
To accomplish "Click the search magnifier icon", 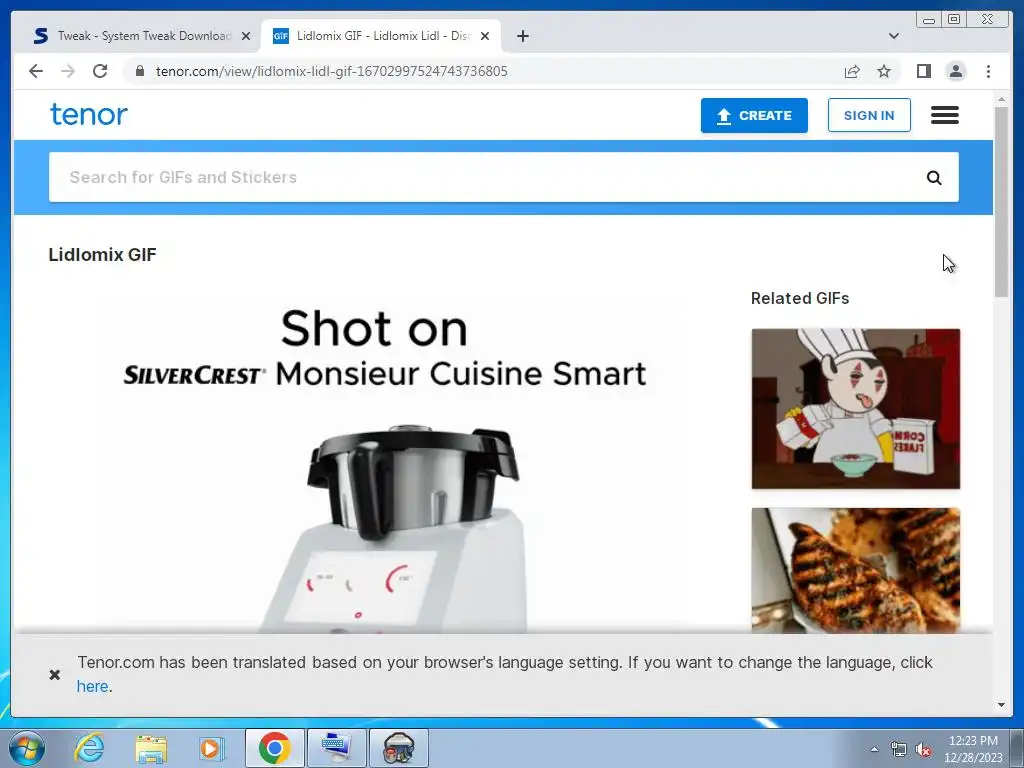I will click(x=934, y=178).
